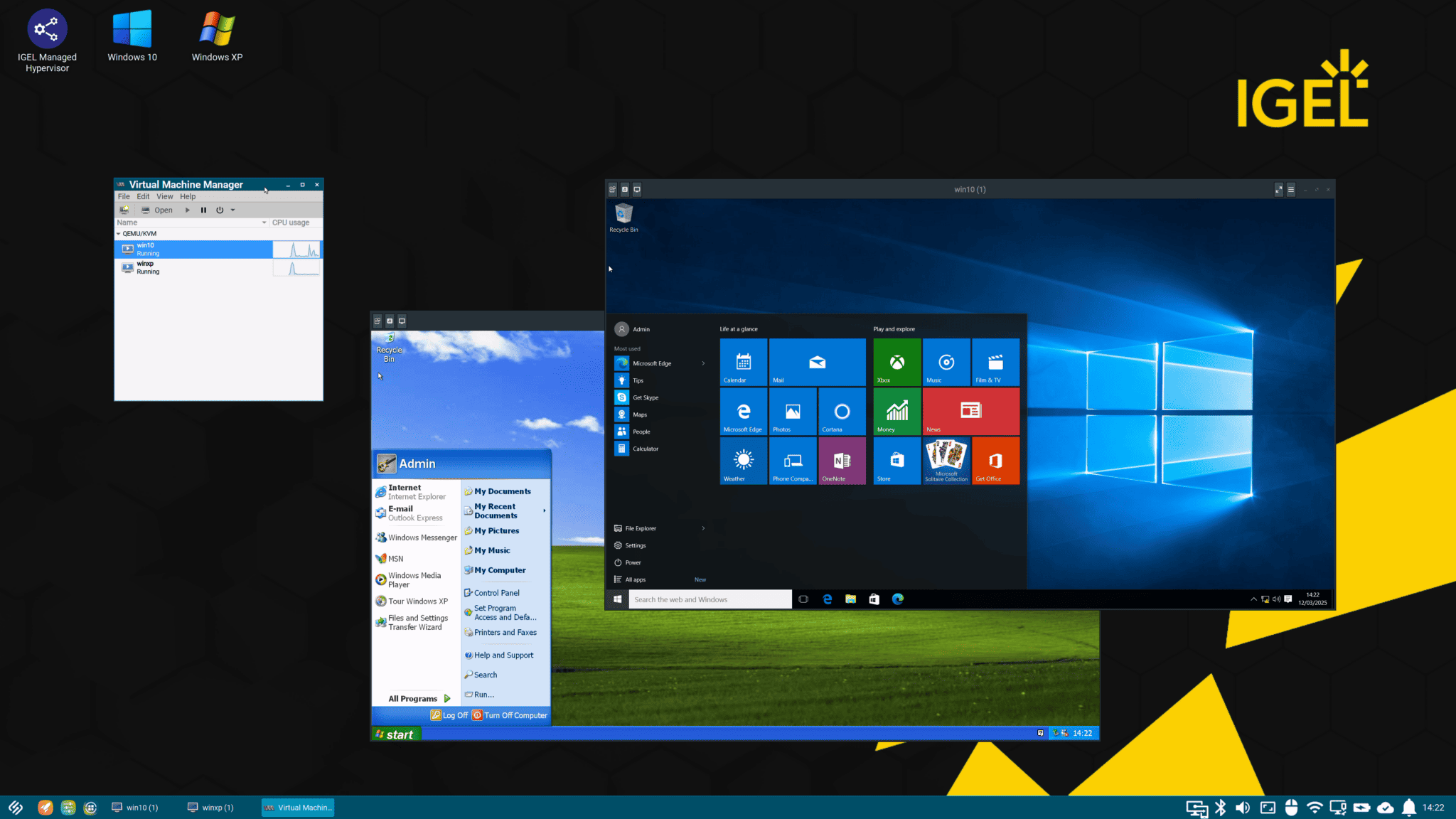
Task: Click the shut down power icon
Action: (x=220, y=210)
